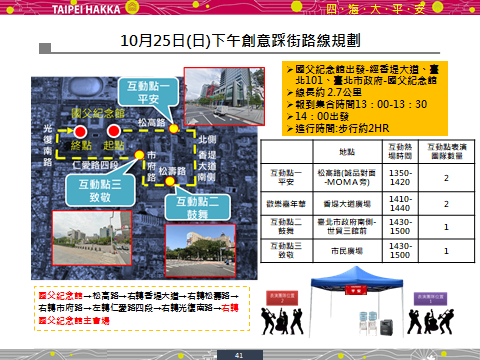The width and height of the screenshot is (480, 360).
Task: Click the blue canopy tent illustration
Action: [x=357, y=302]
